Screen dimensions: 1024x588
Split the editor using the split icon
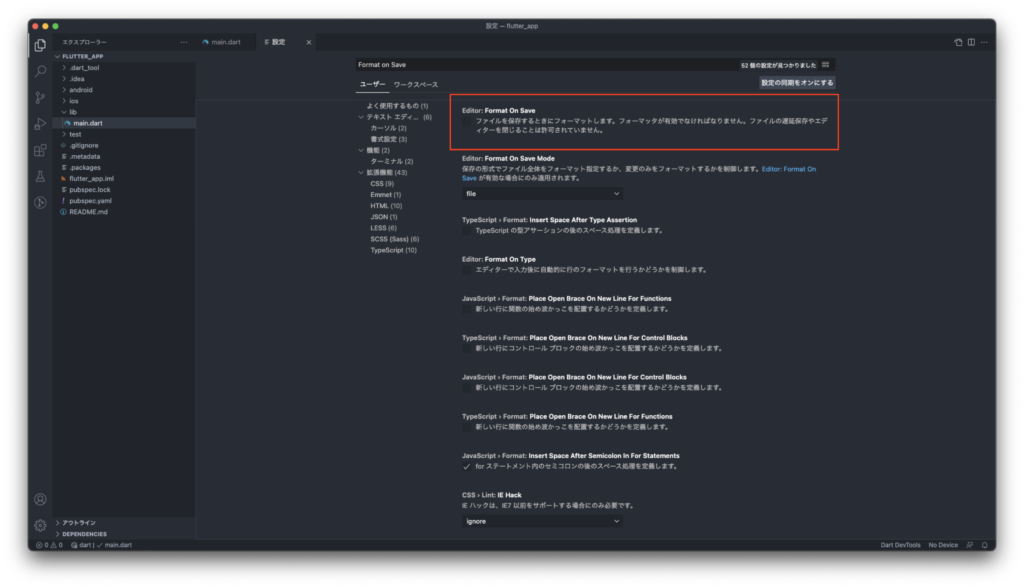(x=971, y=42)
